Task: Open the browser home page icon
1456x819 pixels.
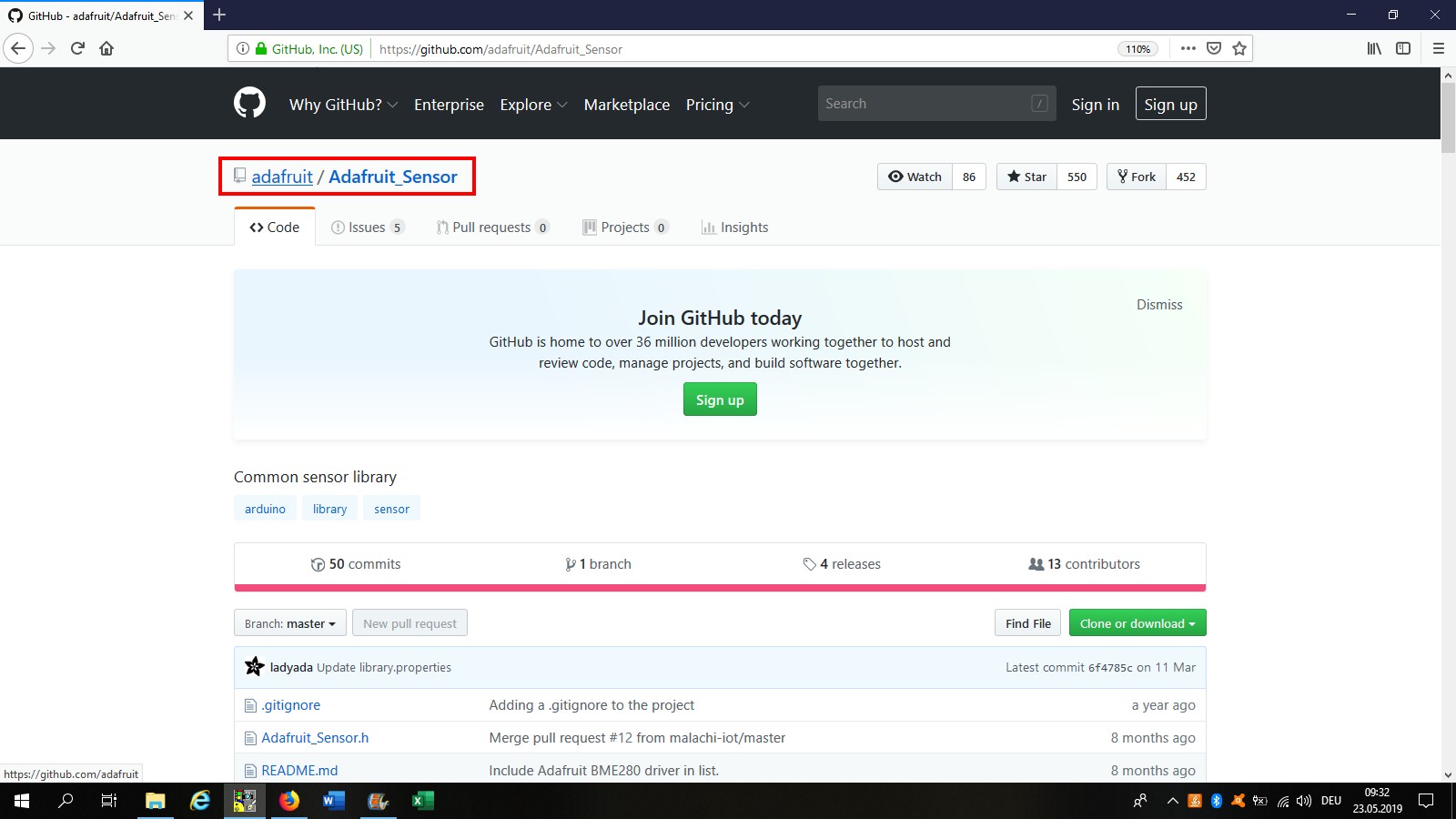Action: point(106,48)
